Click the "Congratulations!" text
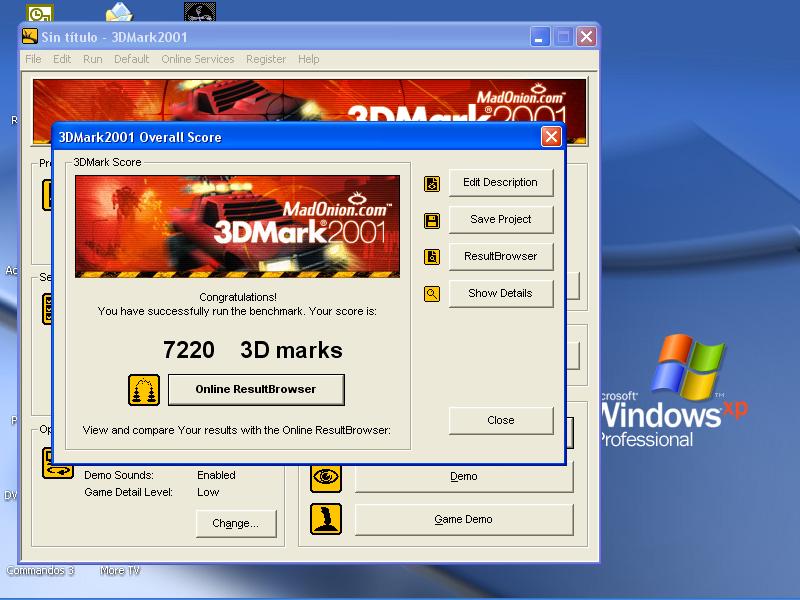 coord(238,297)
